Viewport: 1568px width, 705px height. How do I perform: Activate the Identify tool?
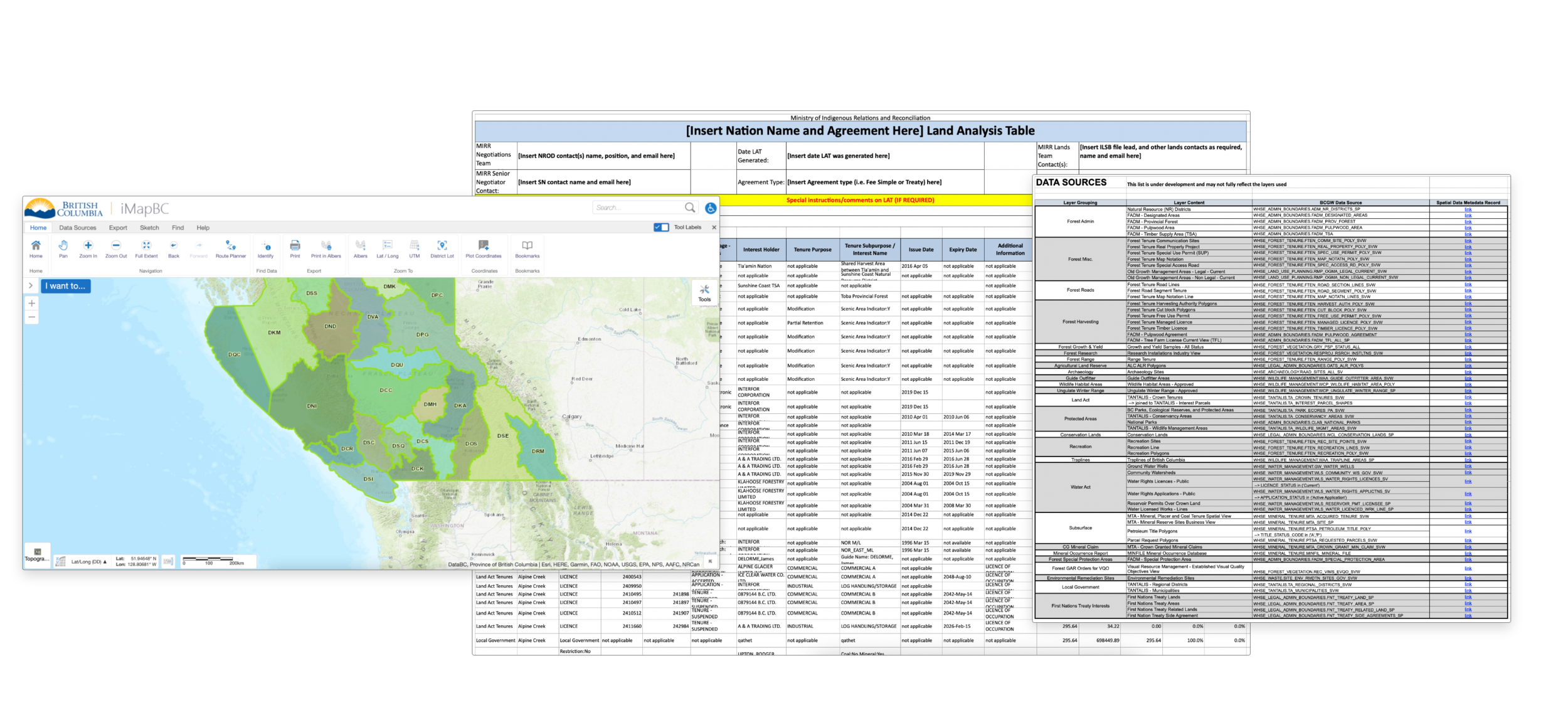tap(265, 249)
